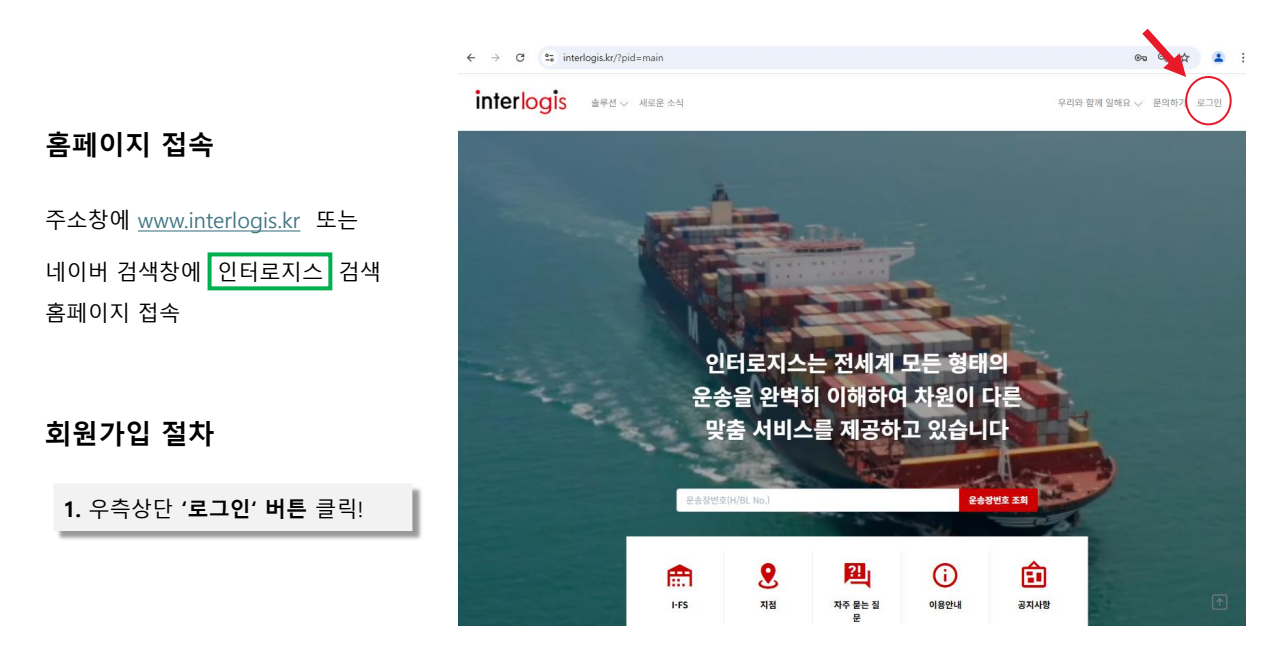Click the browser back arrow

471,58
